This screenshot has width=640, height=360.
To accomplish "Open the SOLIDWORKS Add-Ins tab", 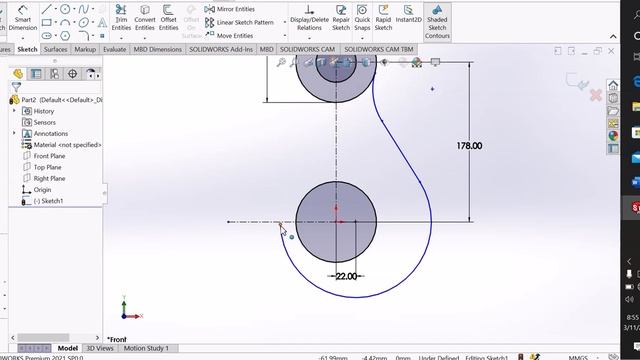I will (x=221, y=49).
